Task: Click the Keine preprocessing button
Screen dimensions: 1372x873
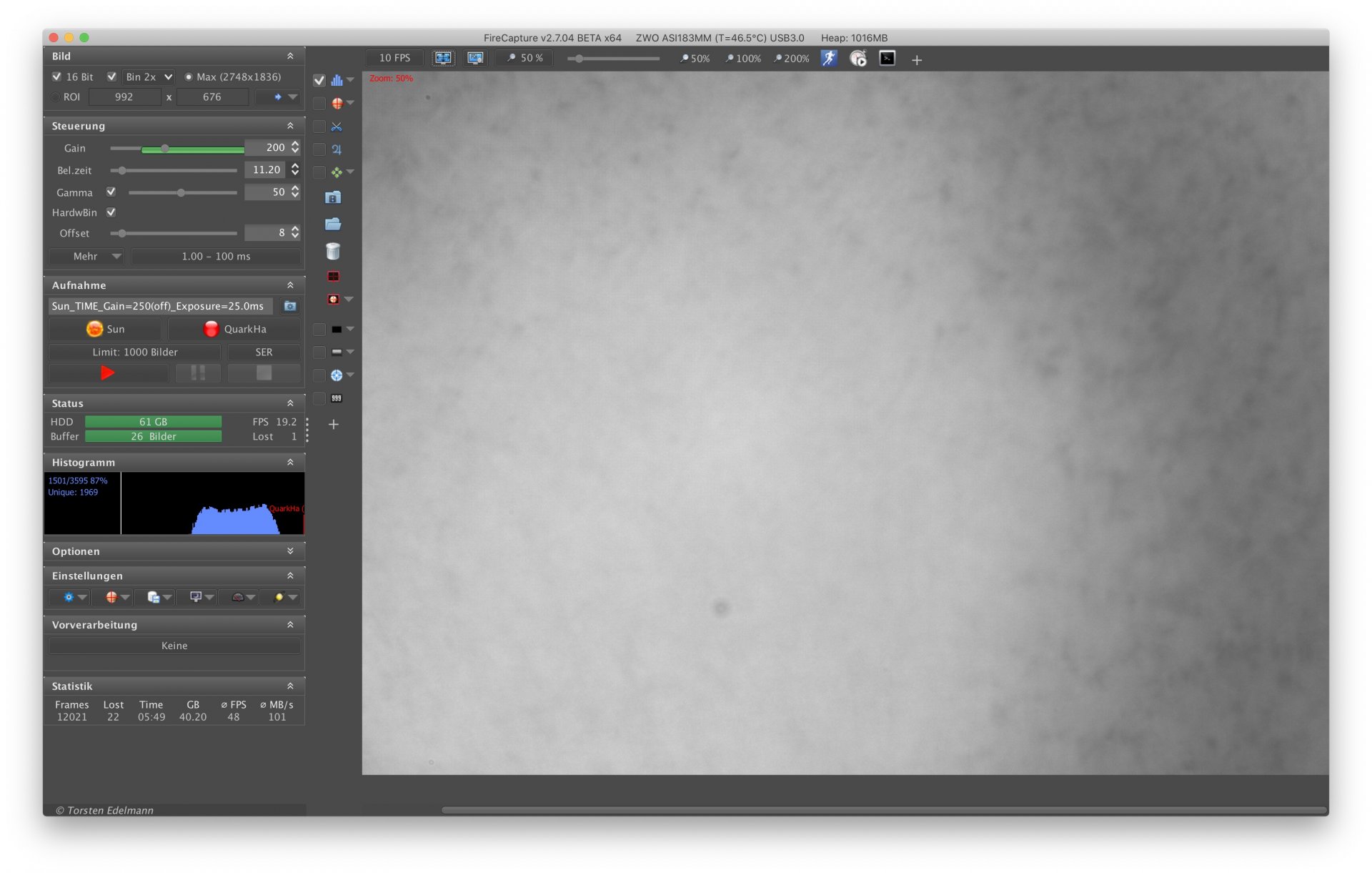Action: (174, 646)
